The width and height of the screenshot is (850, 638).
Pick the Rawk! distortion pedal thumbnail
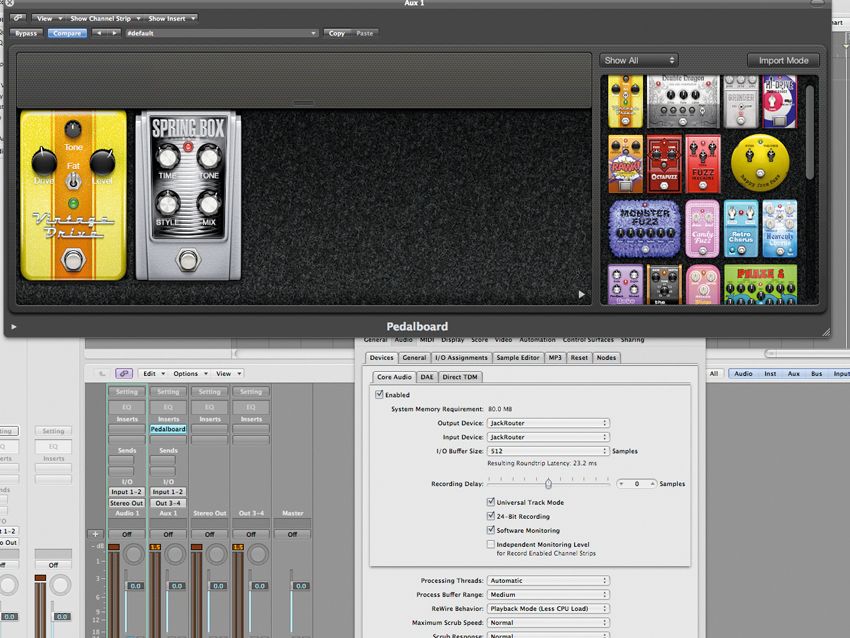(626, 164)
